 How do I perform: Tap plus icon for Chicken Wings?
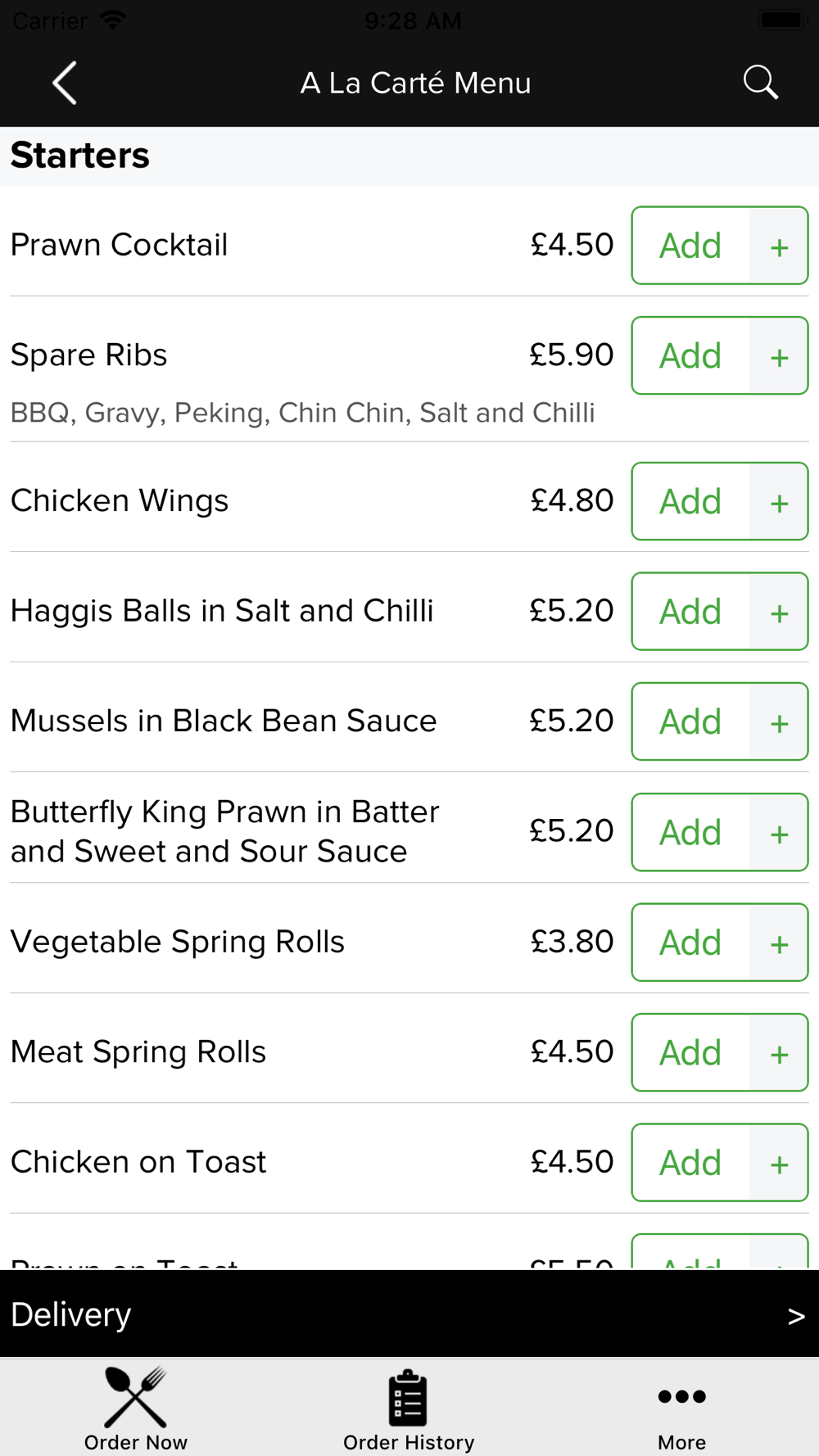click(x=779, y=501)
